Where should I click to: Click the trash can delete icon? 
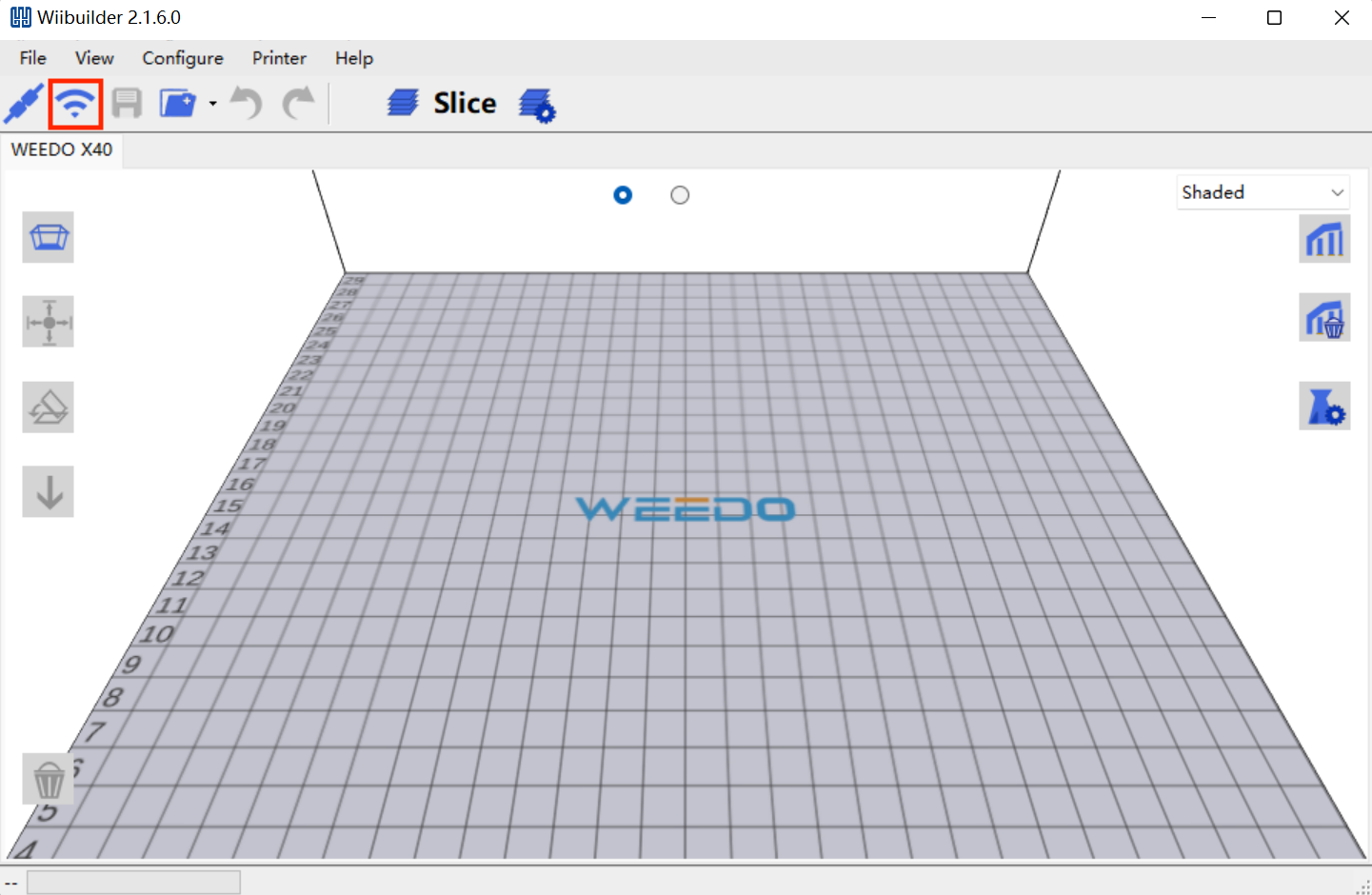tap(49, 779)
